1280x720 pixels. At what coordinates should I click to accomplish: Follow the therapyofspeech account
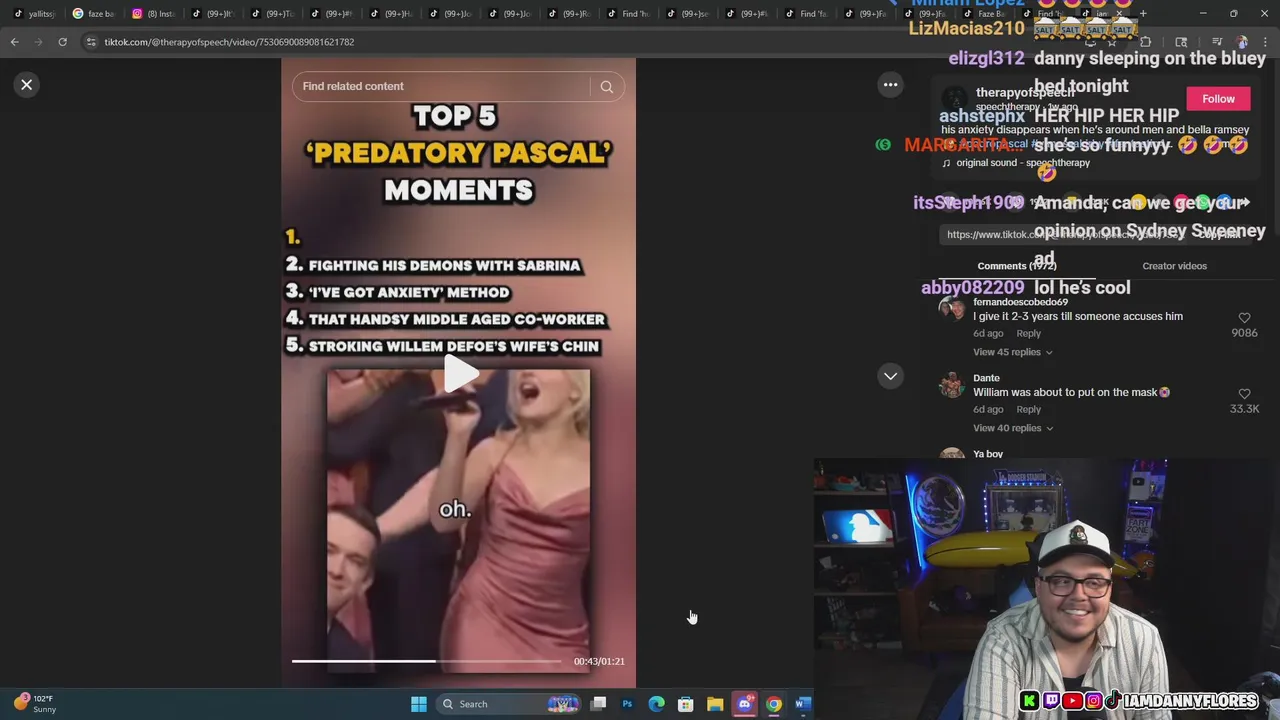1218,99
